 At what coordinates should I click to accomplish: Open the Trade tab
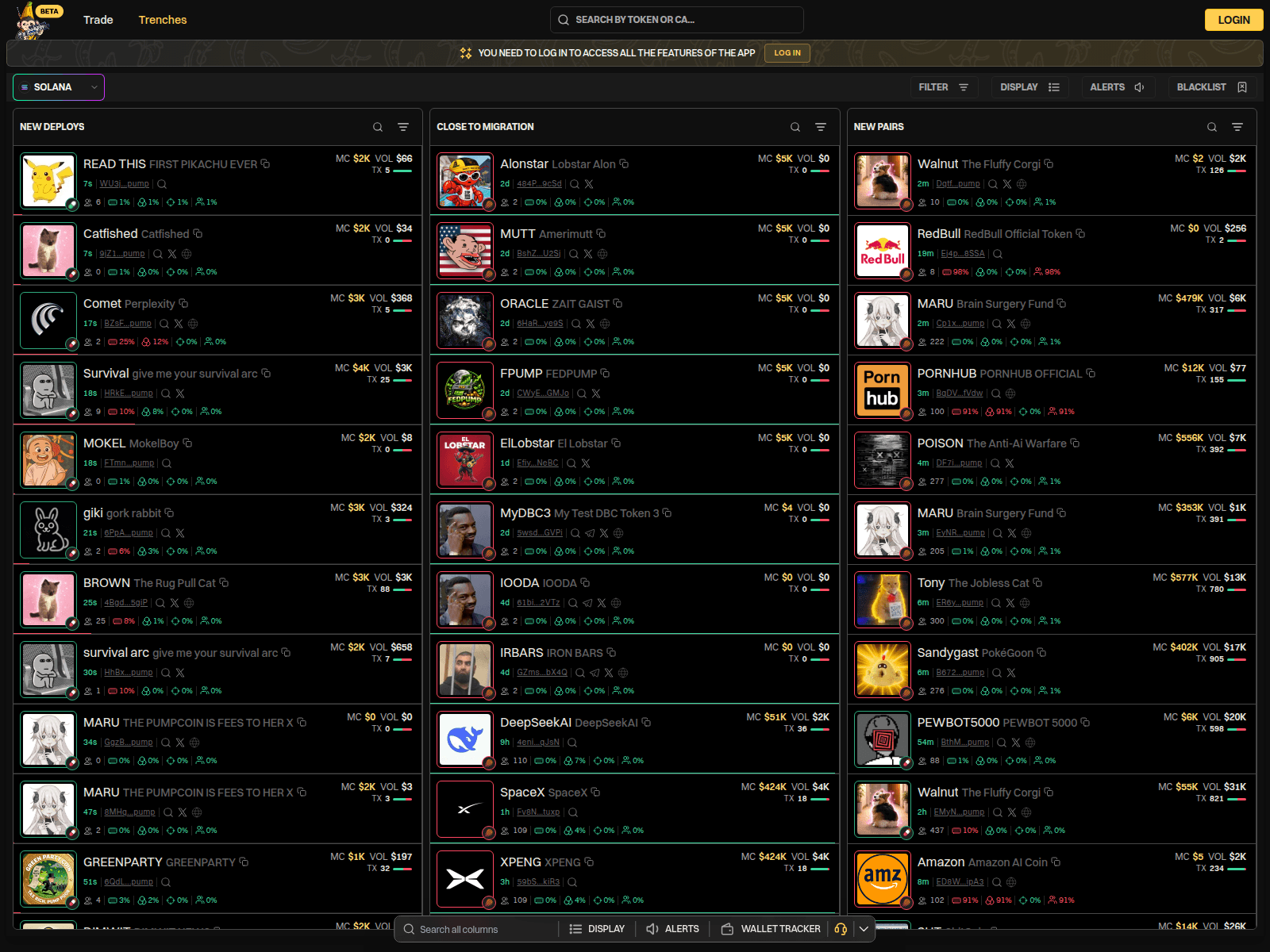98,20
